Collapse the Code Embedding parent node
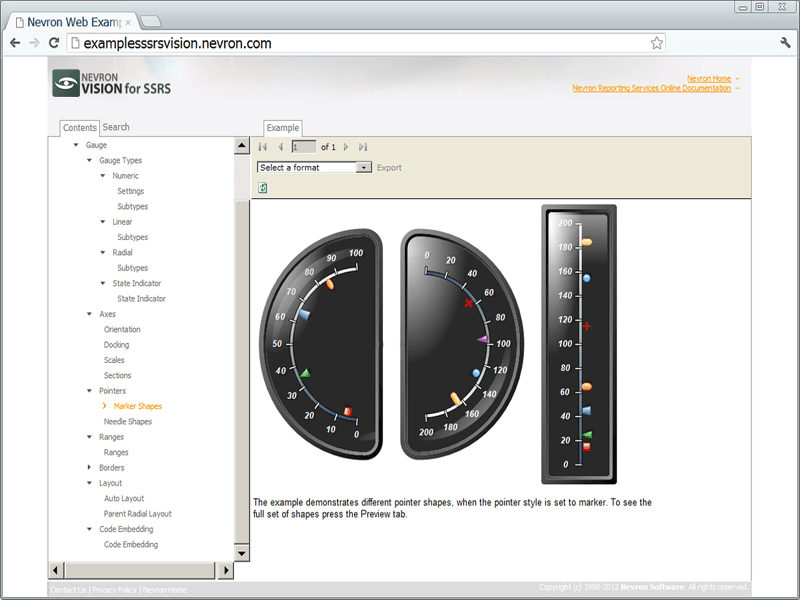 tap(89, 529)
